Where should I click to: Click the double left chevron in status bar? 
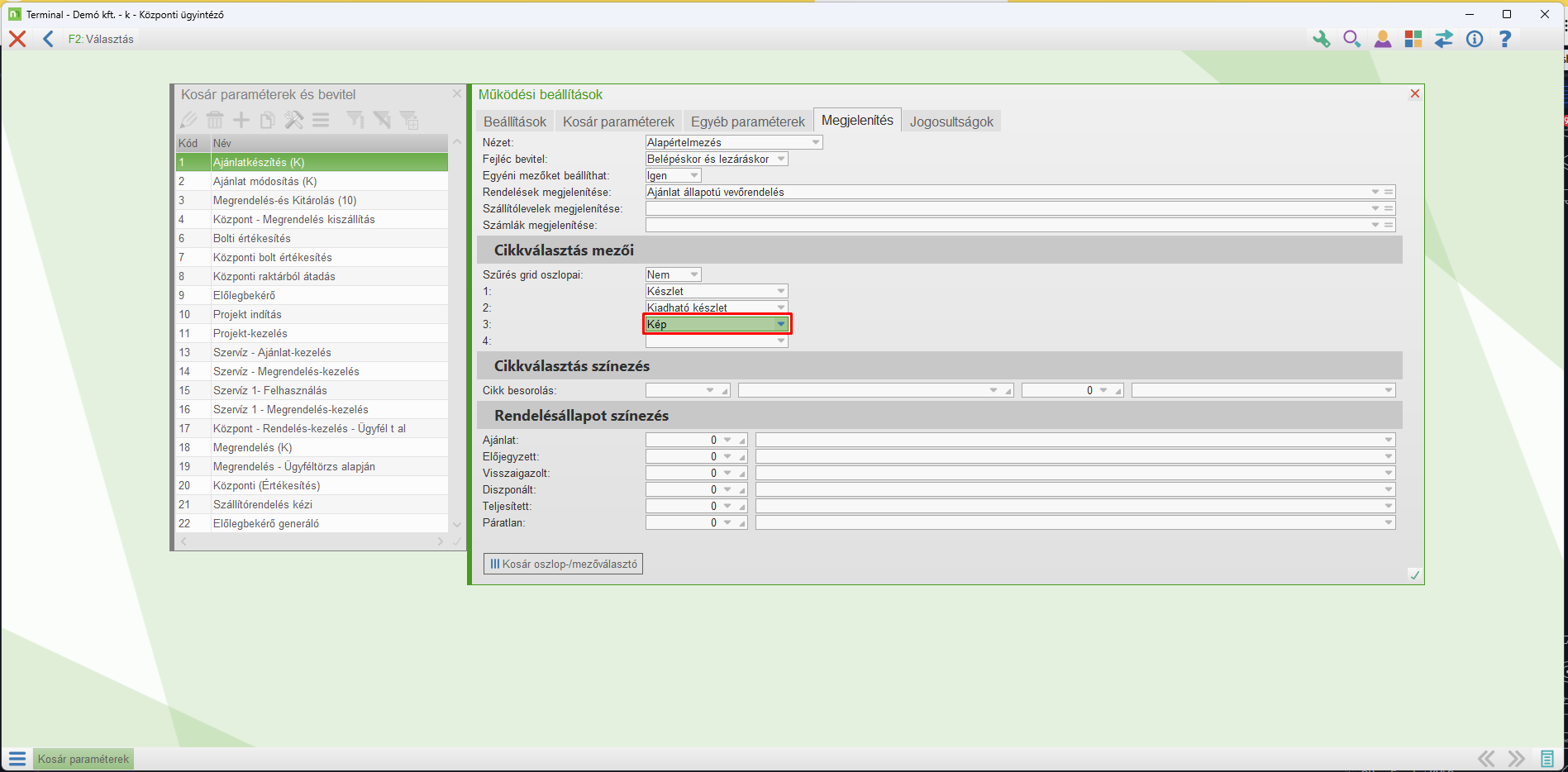[x=1486, y=759]
